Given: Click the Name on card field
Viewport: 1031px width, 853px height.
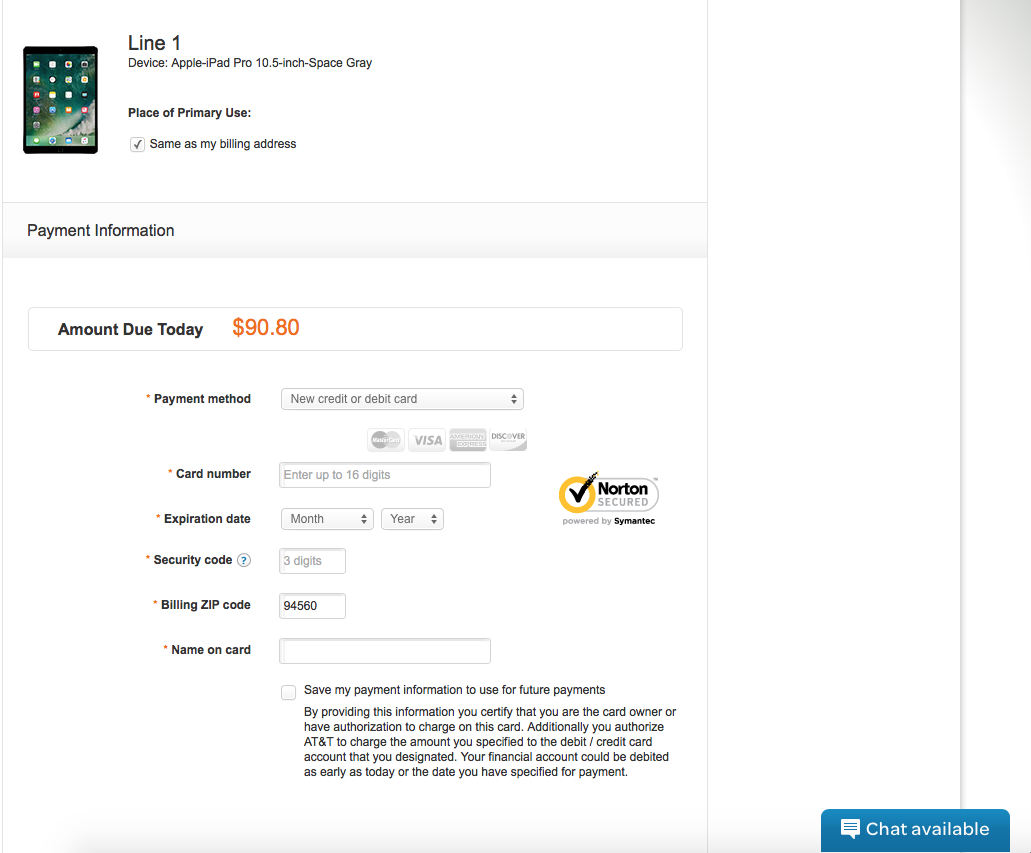Looking at the screenshot, I should pyautogui.click(x=385, y=650).
